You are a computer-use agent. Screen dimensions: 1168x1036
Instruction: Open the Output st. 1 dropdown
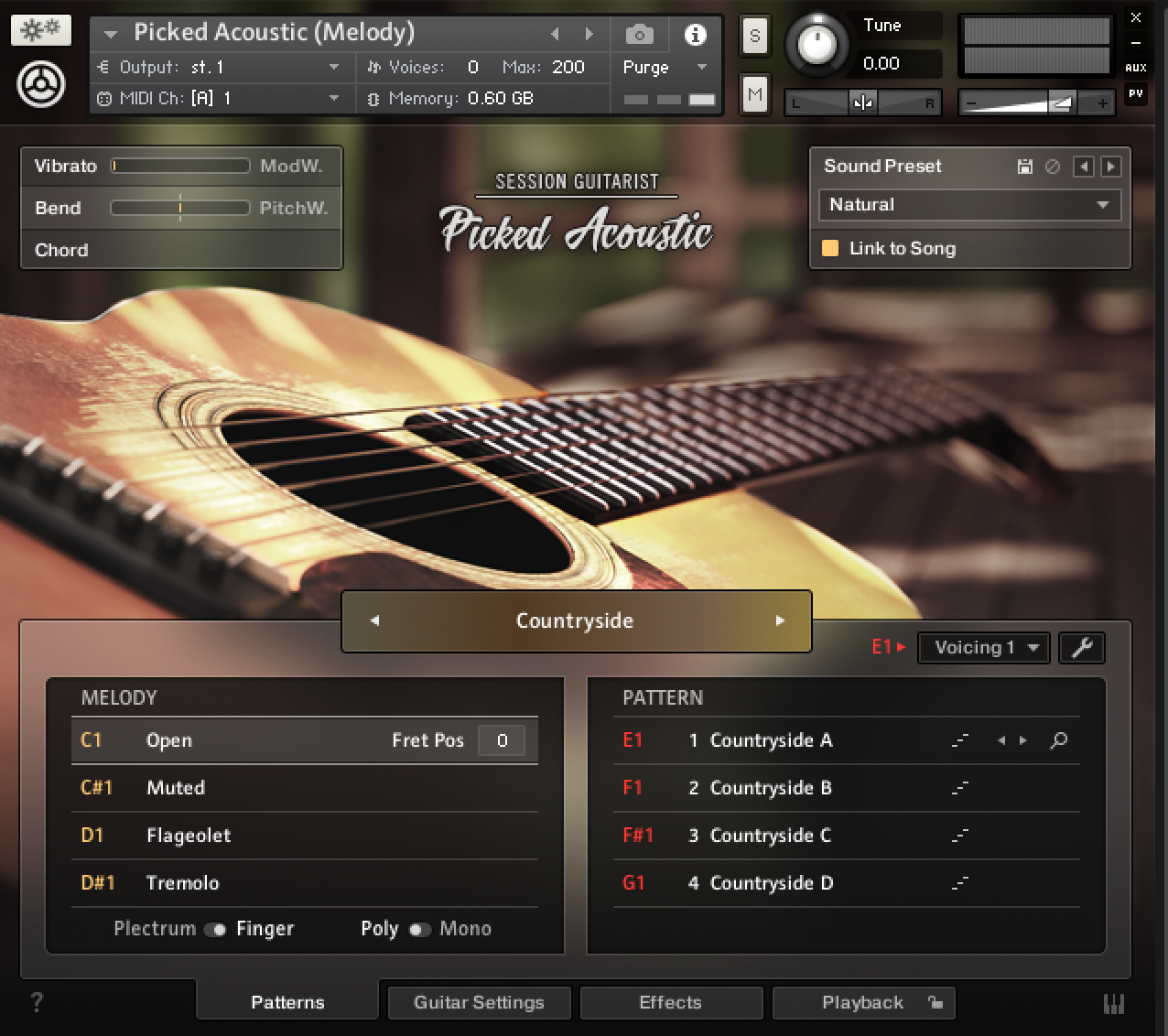point(220,67)
